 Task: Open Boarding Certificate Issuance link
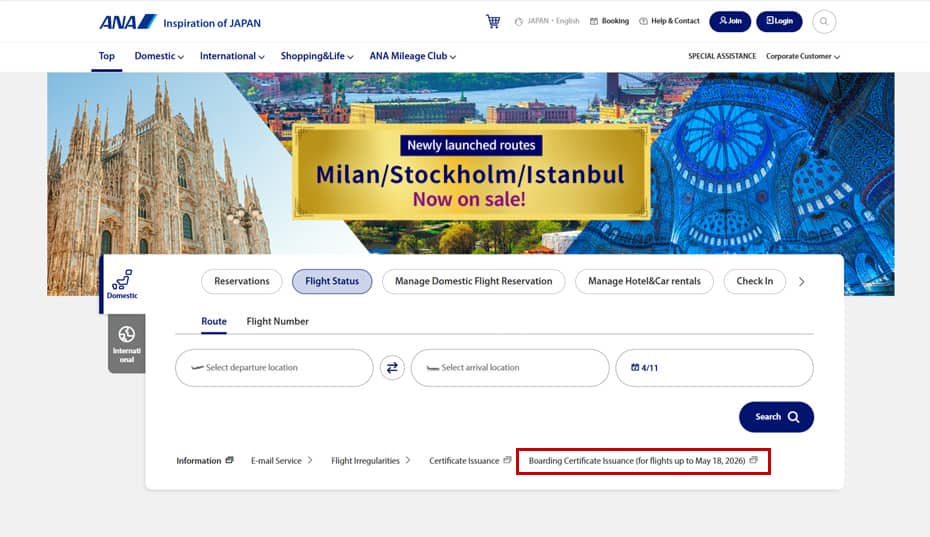click(643, 461)
